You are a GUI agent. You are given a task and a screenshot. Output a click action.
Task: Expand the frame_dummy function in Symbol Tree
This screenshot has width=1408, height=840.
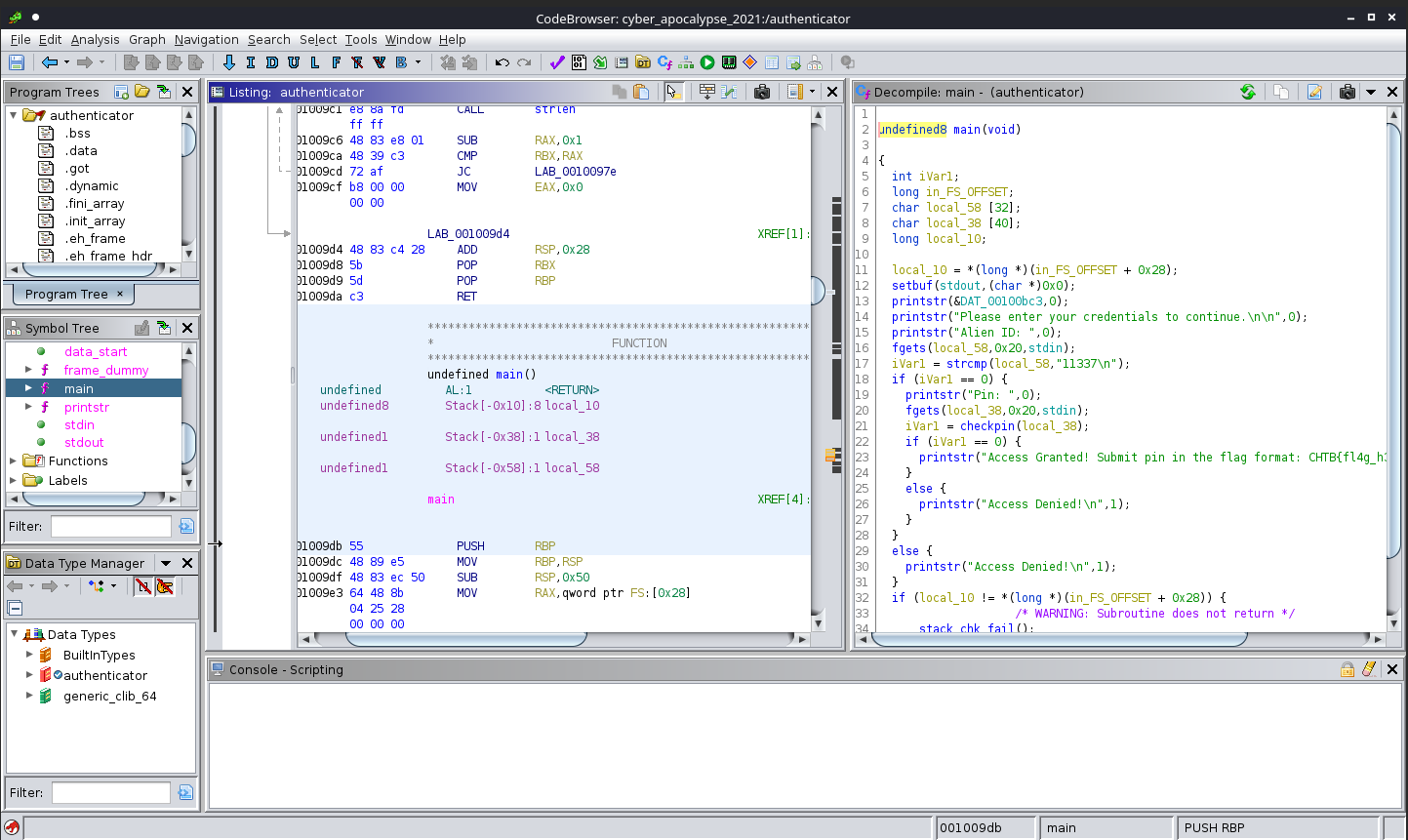click(x=28, y=370)
